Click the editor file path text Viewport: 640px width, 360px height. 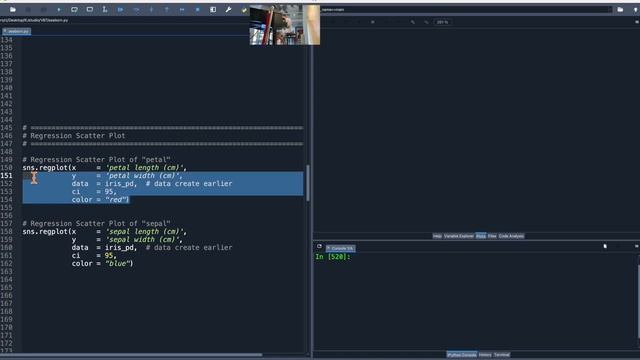tap(34, 20)
